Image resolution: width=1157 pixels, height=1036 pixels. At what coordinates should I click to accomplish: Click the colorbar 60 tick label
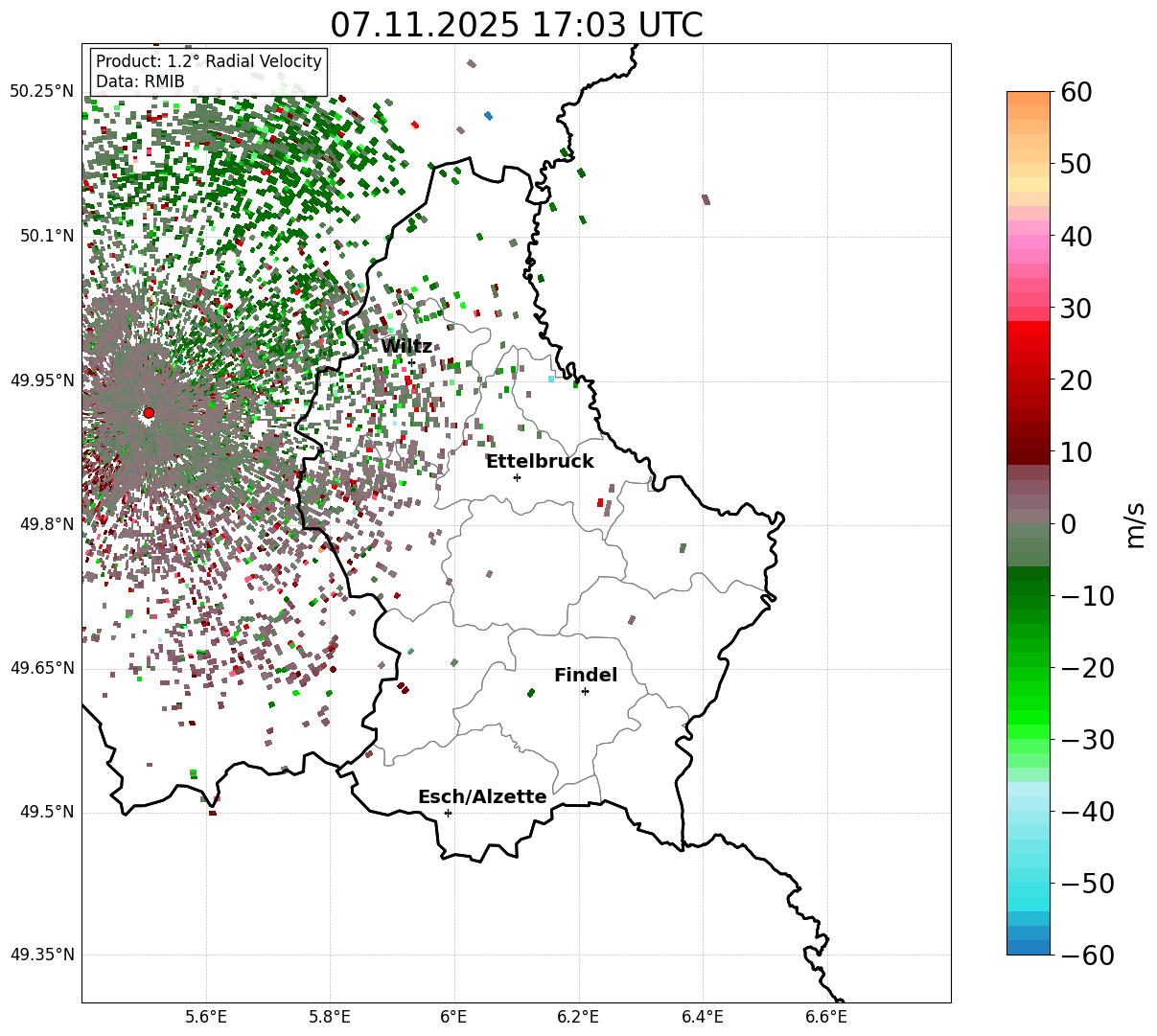1078,92
